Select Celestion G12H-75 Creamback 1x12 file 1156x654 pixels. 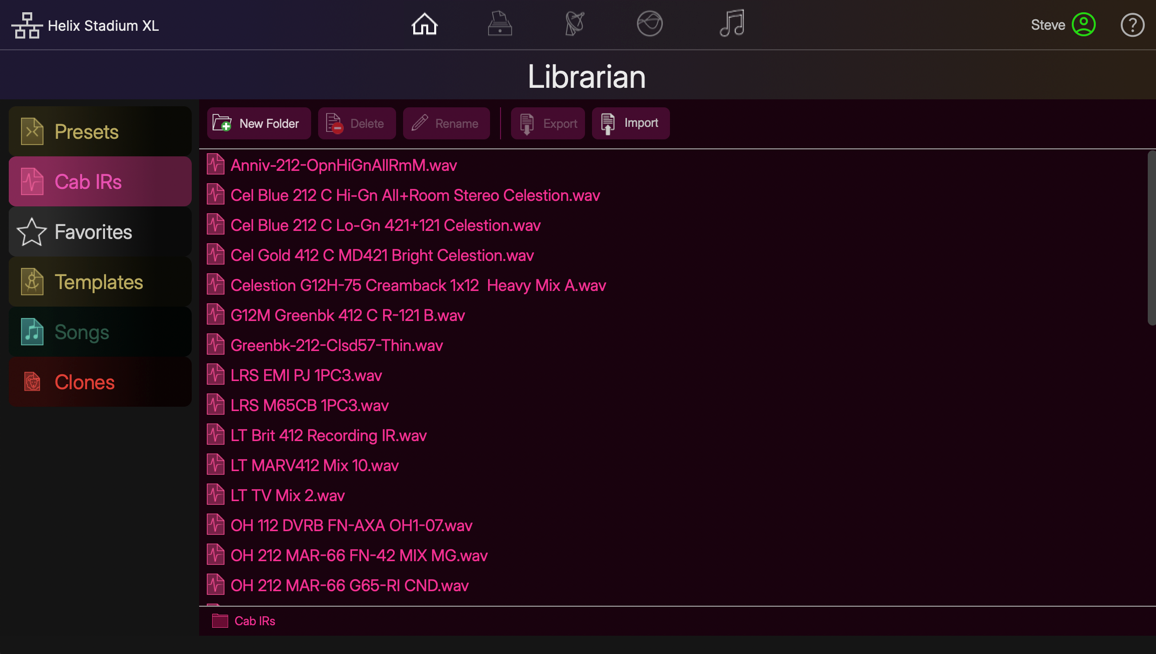(418, 285)
